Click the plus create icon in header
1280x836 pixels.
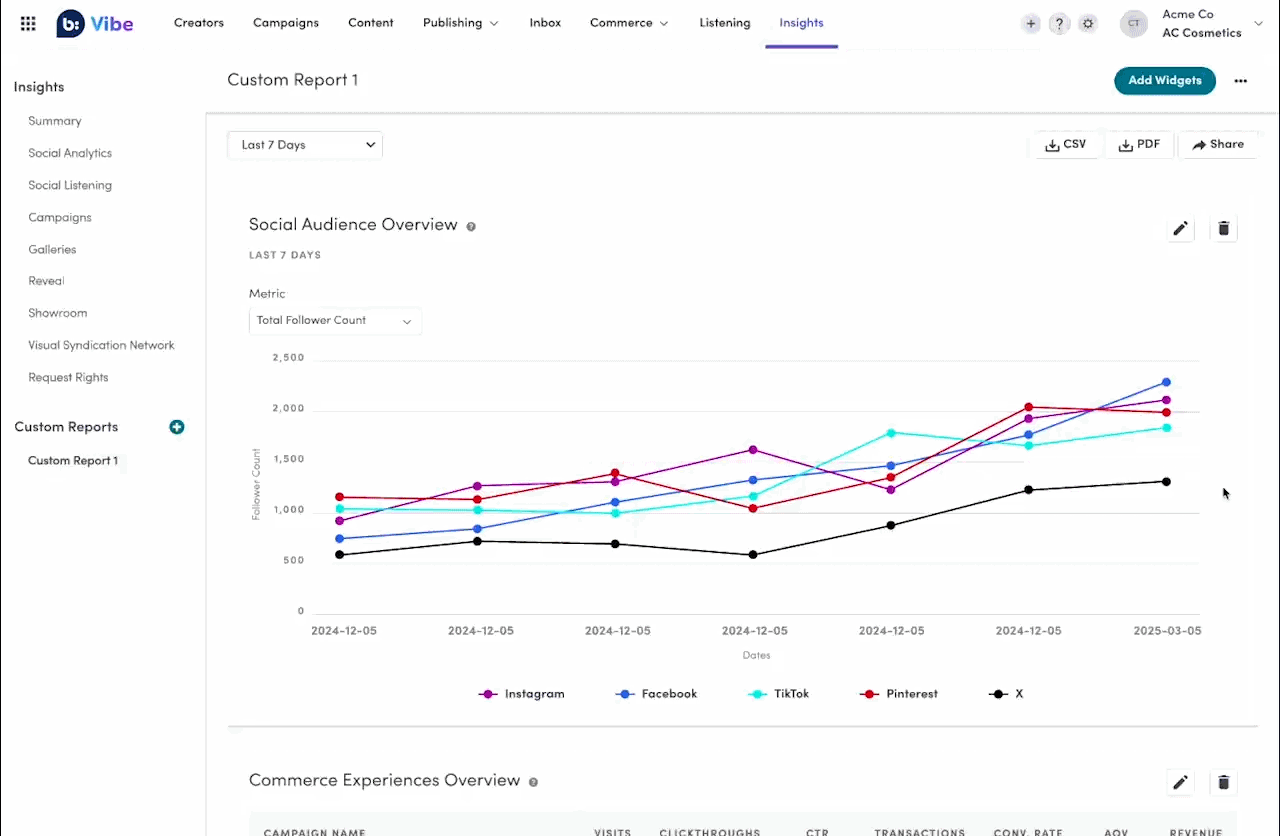[1031, 24]
